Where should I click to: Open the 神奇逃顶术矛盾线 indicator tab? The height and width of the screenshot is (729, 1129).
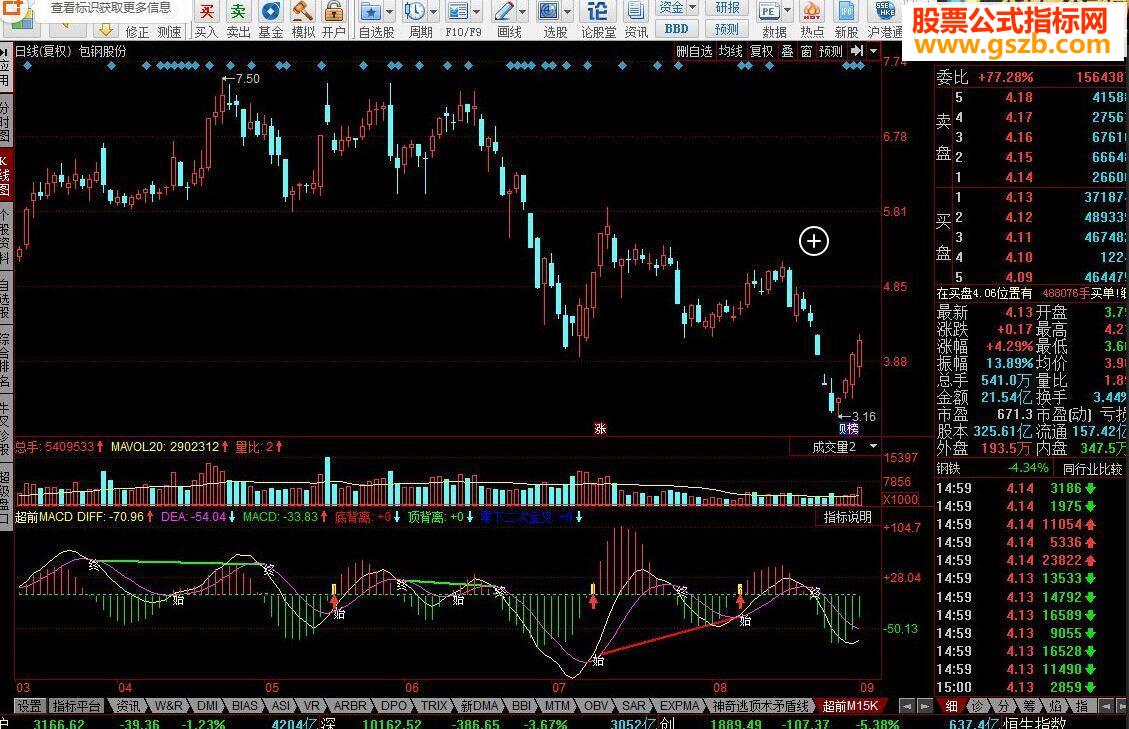[x=761, y=706]
